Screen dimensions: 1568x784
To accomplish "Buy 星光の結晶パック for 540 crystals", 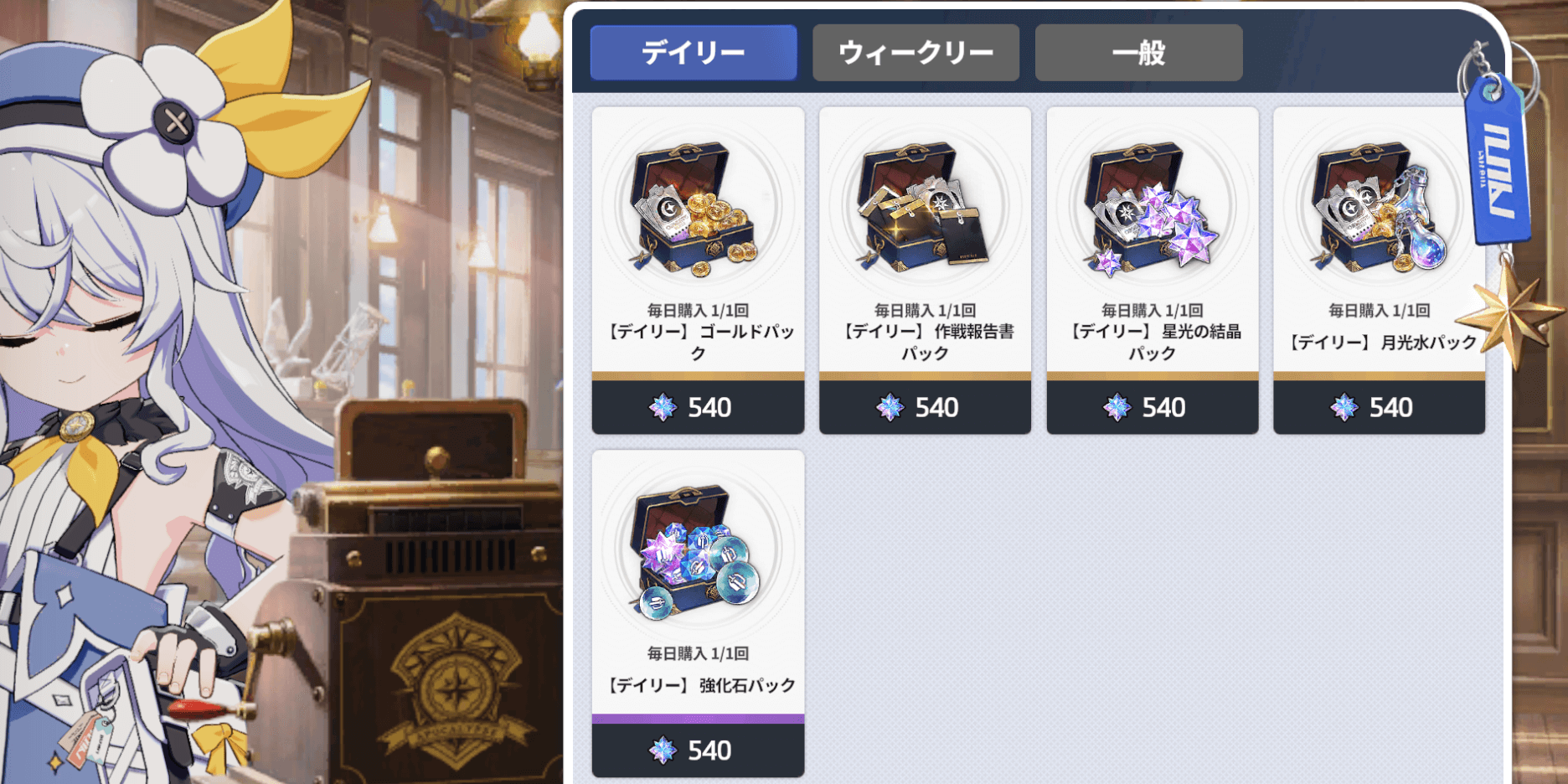I will click(x=1152, y=407).
